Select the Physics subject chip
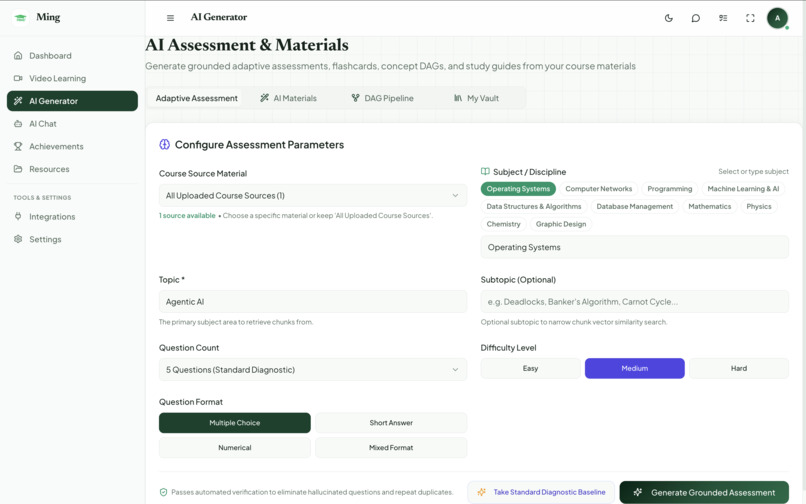The width and height of the screenshot is (806, 504). click(759, 206)
